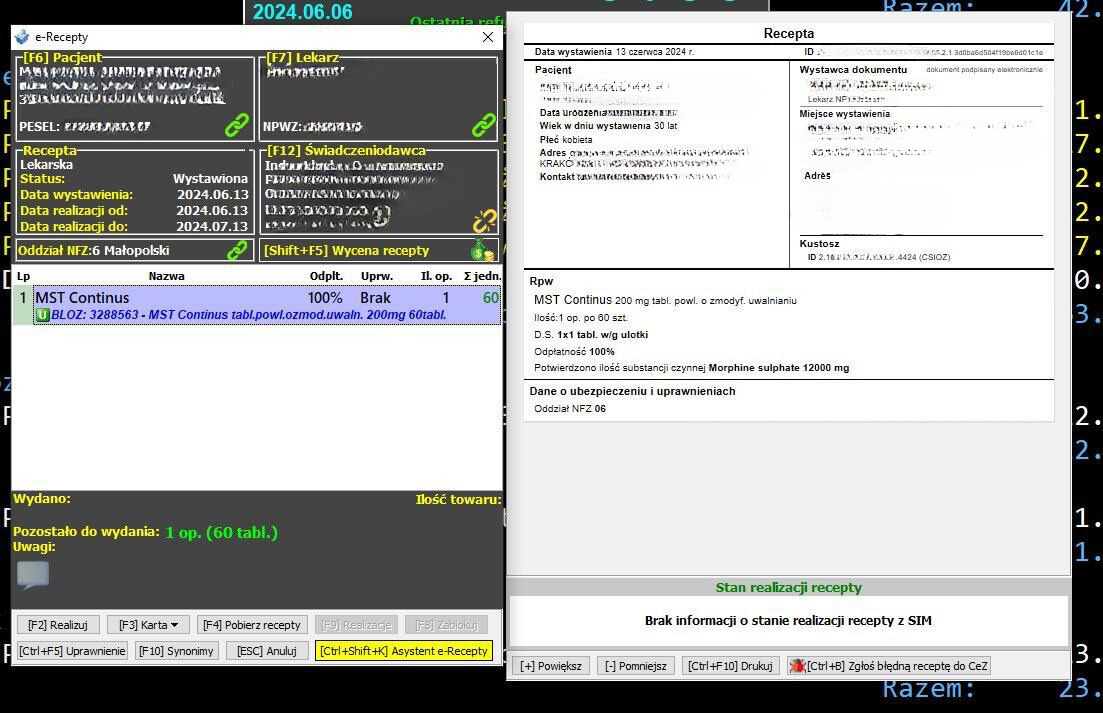Click the speech bubble icon under Uwagi
Image resolution: width=1103 pixels, height=713 pixels.
pyautogui.click(x=32, y=574)
